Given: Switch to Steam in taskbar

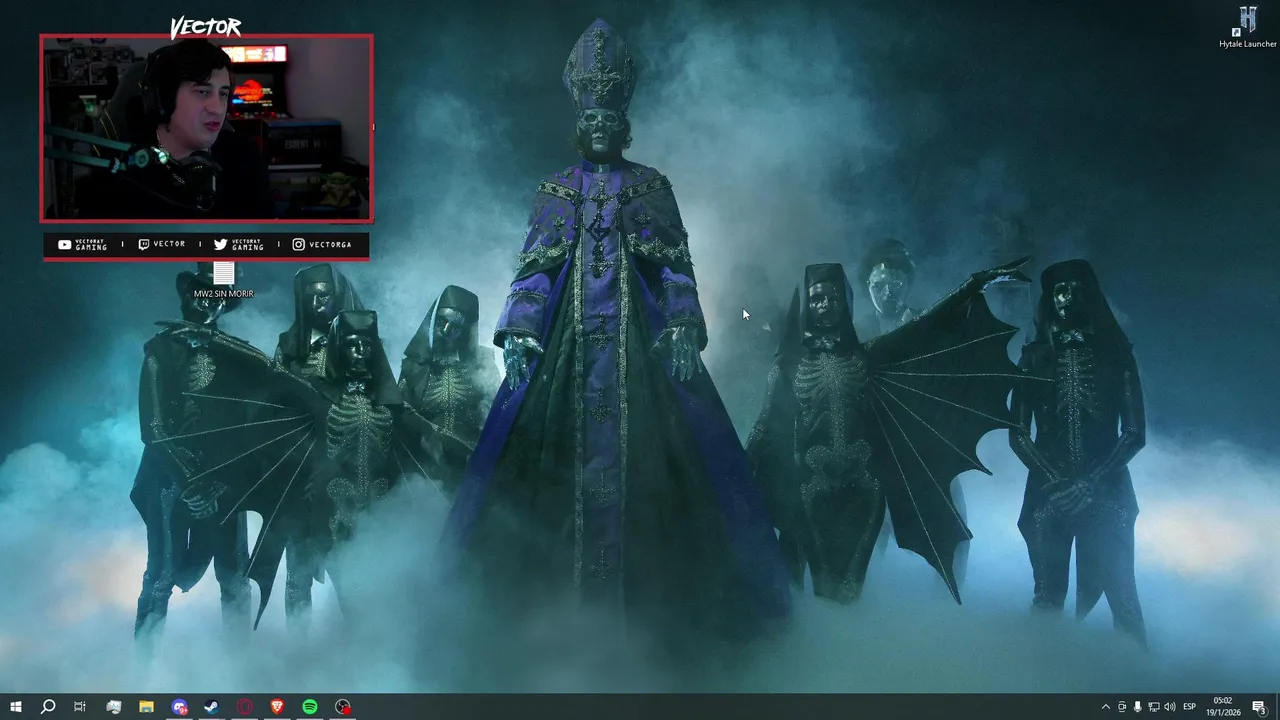Looking at the screenshot, I should 211,707.
